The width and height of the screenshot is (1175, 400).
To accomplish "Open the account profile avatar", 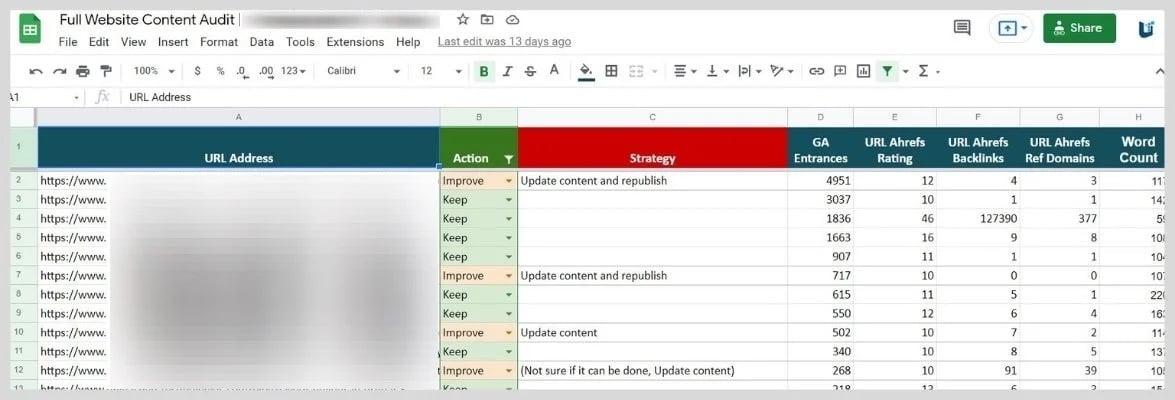I will pos(1147,28).
